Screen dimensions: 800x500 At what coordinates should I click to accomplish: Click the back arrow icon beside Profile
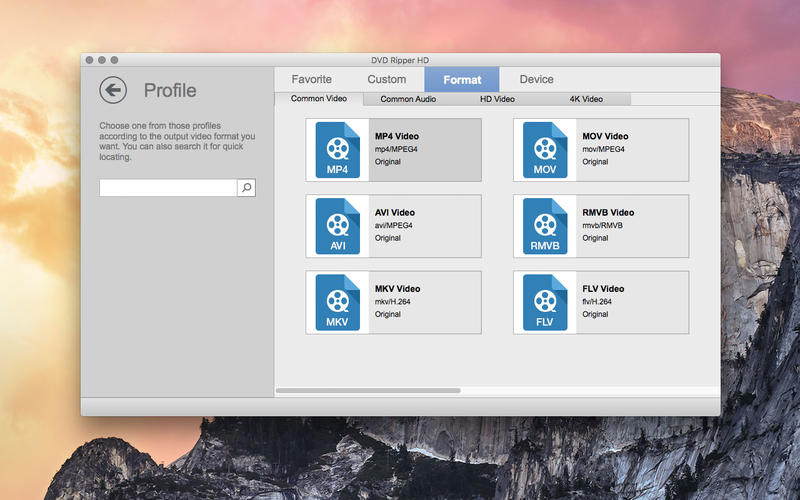pyautogui.click(x=113, y=90)
